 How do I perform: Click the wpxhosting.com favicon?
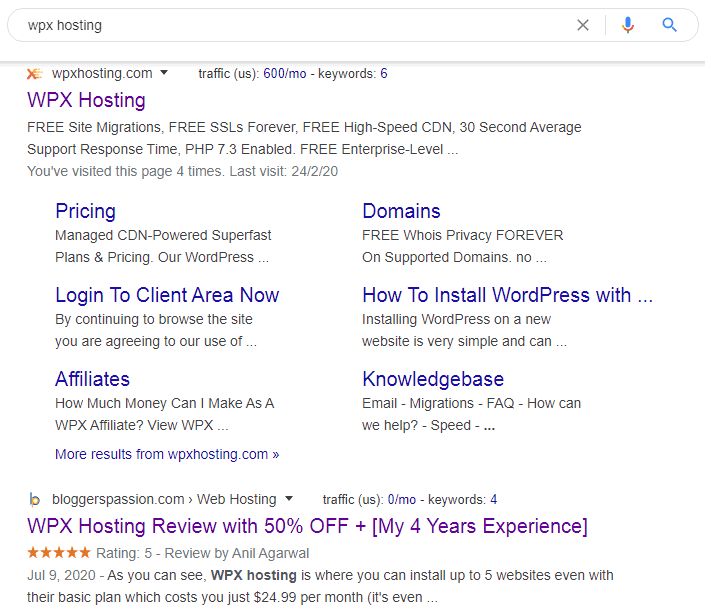click(35, 73)
